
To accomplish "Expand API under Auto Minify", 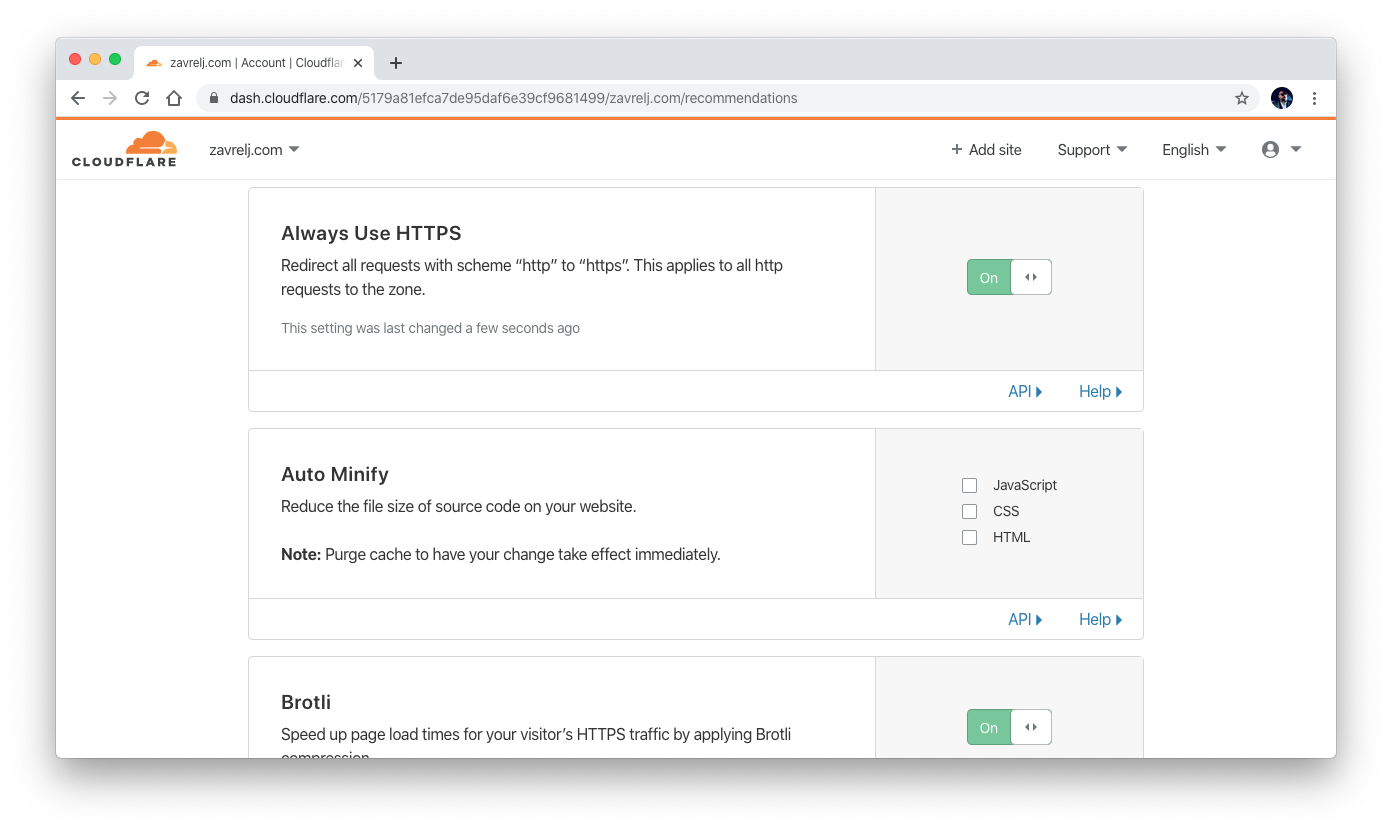I will (x=1025, y=619).
